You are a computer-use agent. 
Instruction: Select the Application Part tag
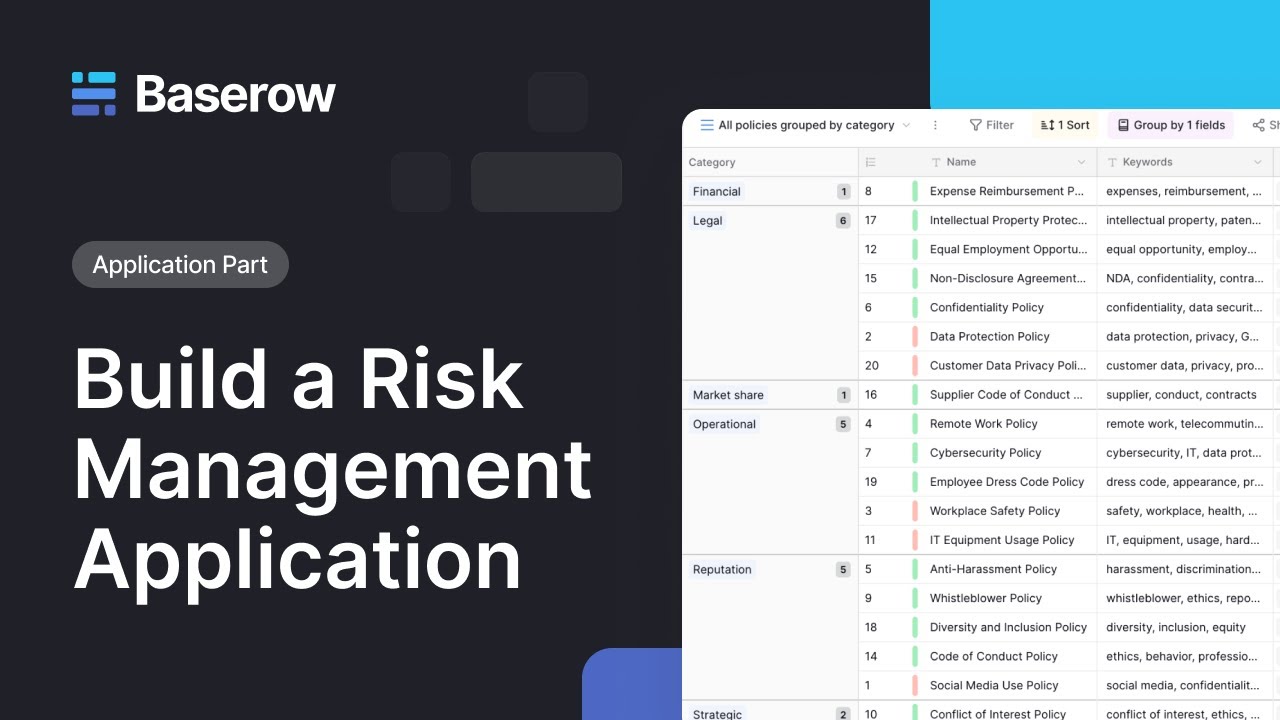pos(180,265)
